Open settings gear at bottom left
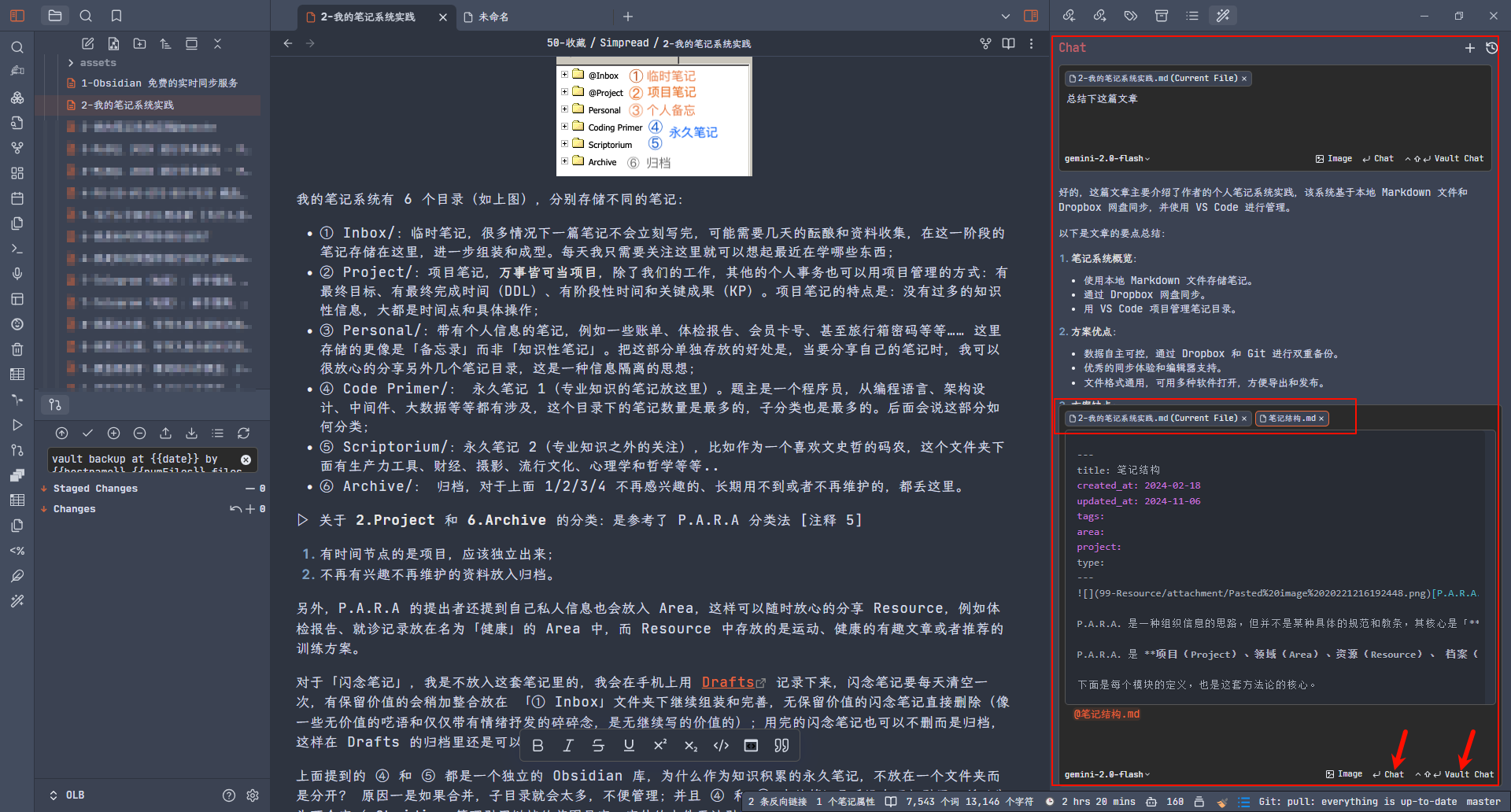This screenshot has width=1511, height=812. coord(253,795)
